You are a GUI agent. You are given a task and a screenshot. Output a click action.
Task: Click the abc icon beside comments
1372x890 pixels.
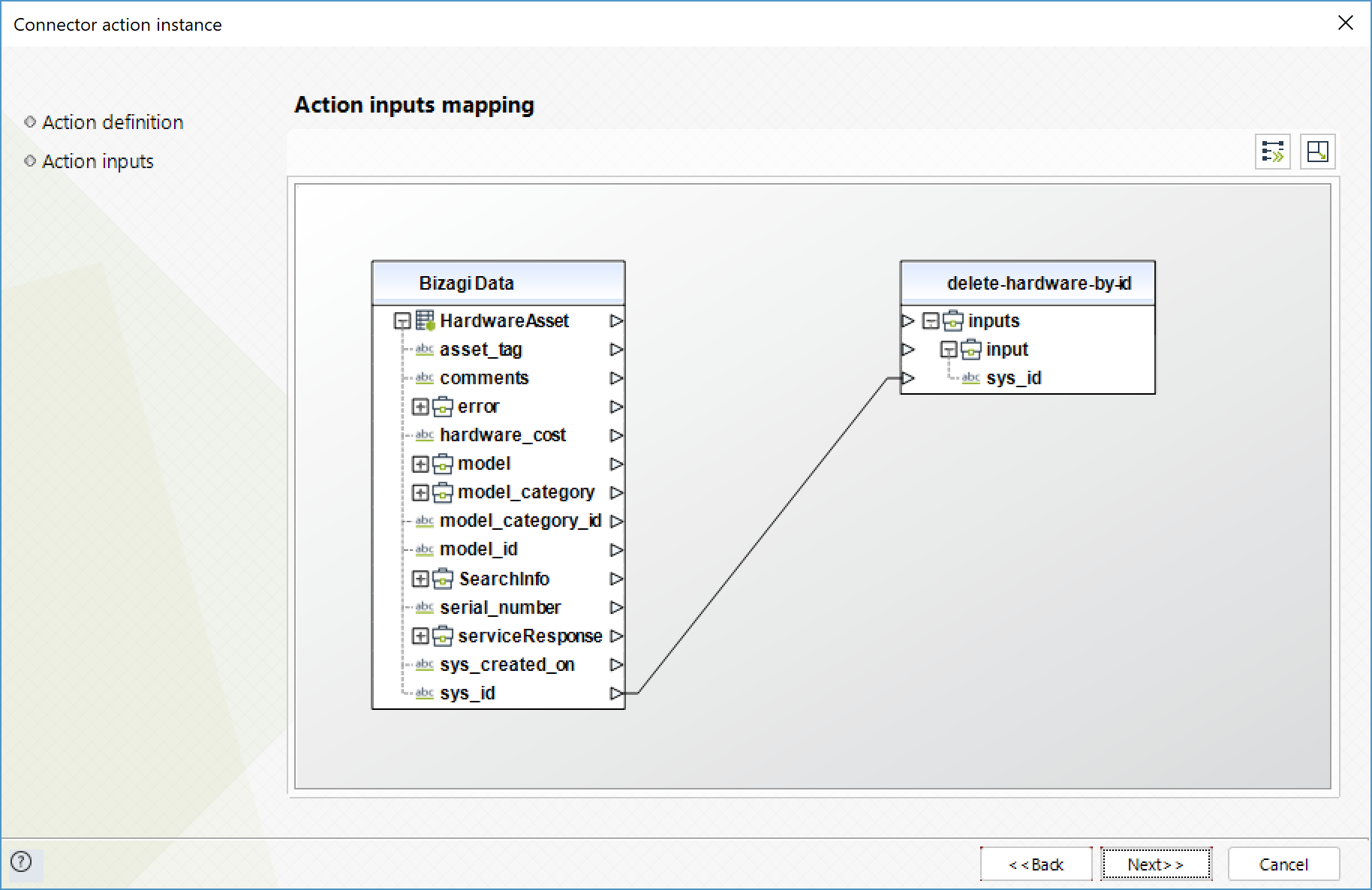tap(425, 378)
